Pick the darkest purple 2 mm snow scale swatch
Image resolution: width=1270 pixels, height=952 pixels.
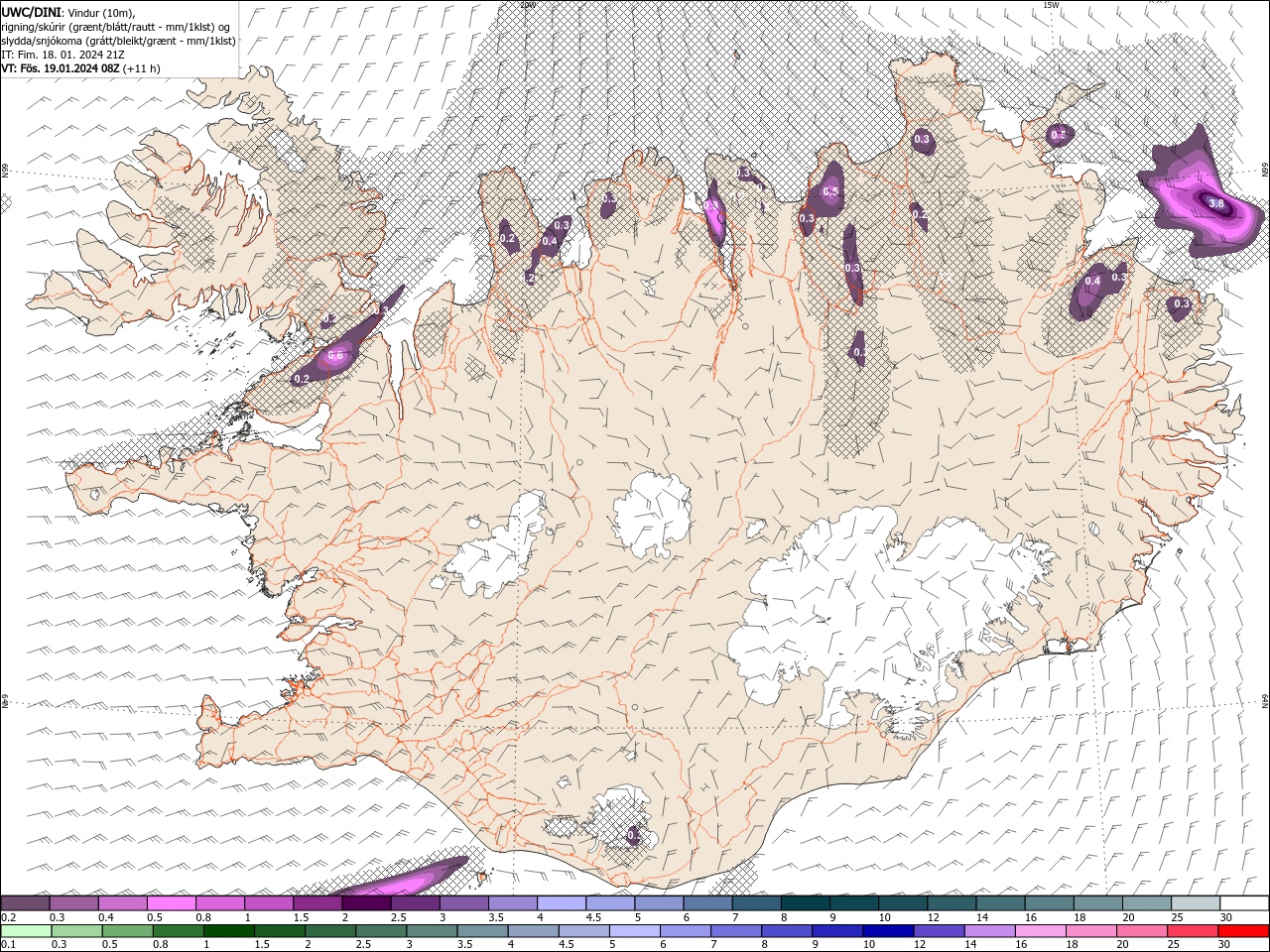click(x=366, y=903)
